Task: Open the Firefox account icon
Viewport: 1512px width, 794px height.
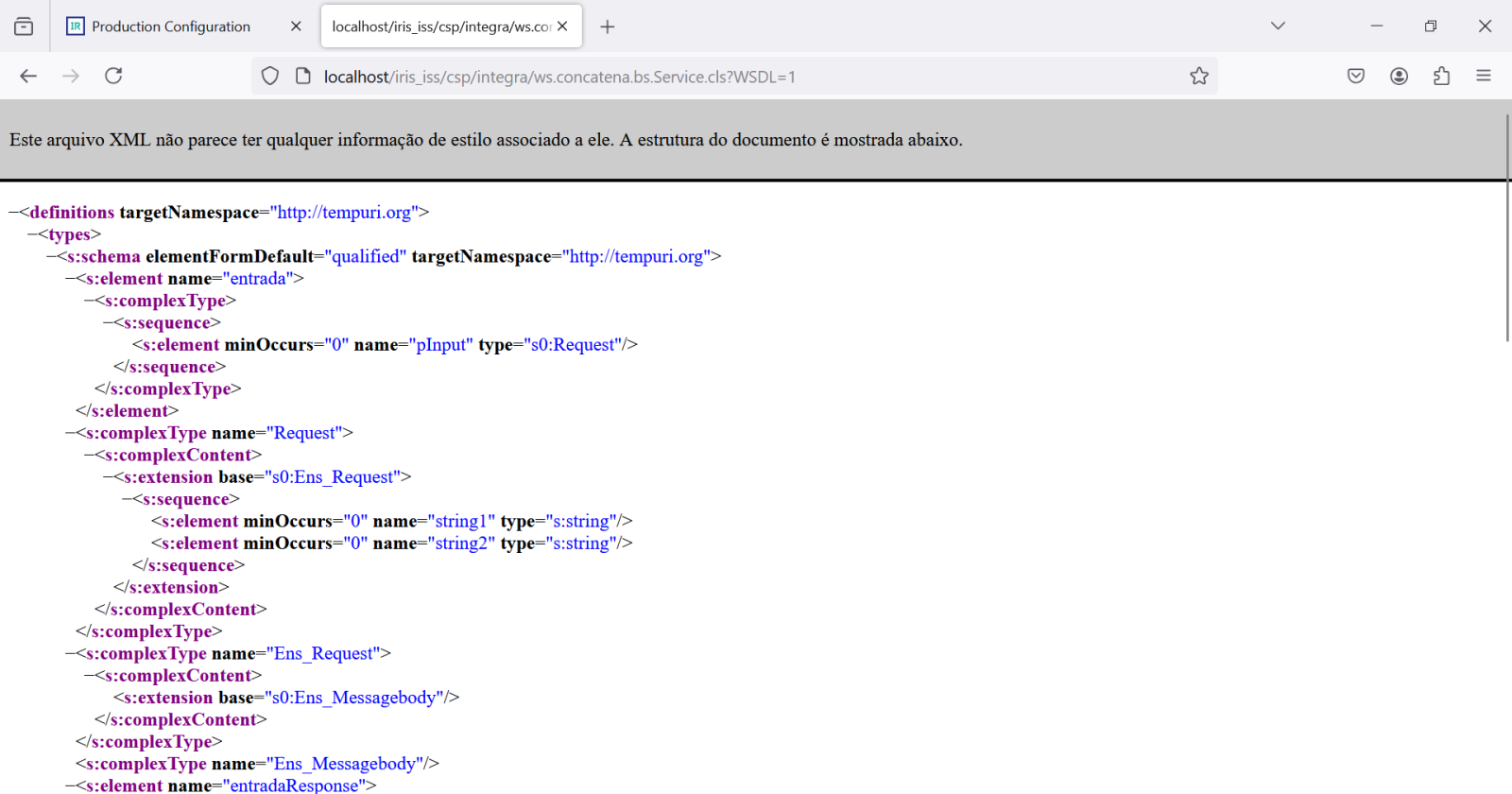Action: click(x=1400, y=77)
